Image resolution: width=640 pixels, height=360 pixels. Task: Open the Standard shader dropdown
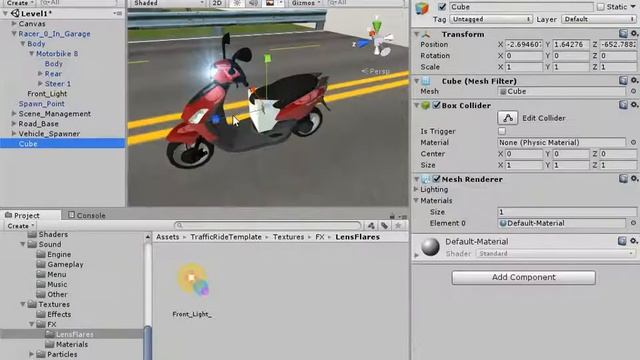[x=556, y=253]
